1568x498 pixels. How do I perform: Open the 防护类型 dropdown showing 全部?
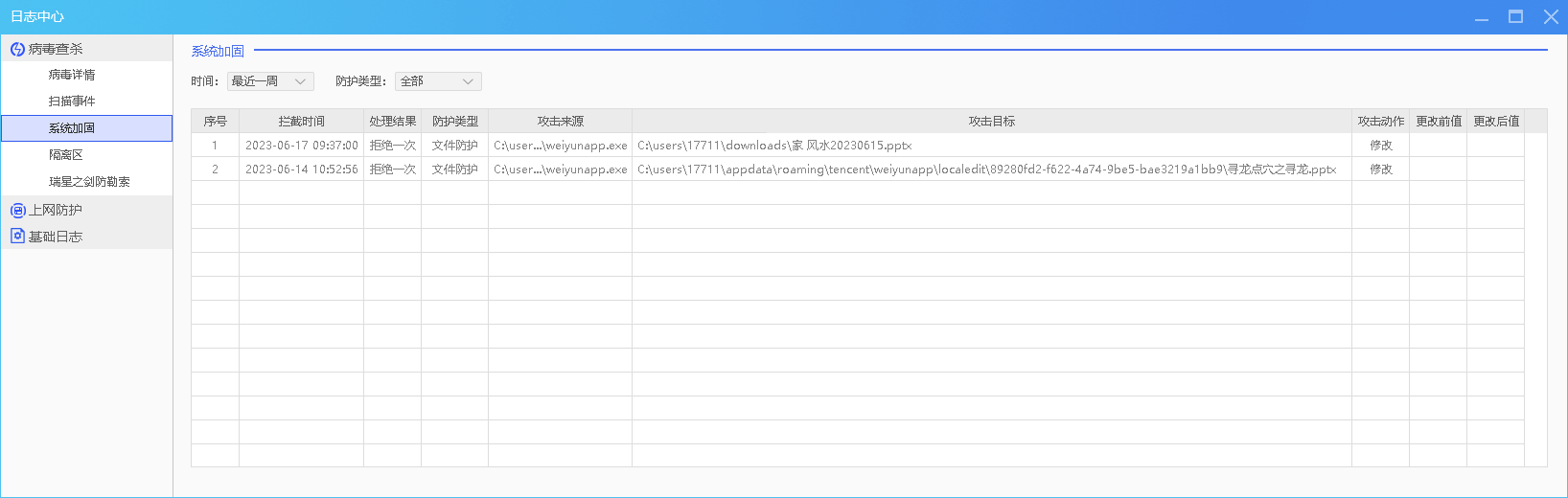[438, 81]
